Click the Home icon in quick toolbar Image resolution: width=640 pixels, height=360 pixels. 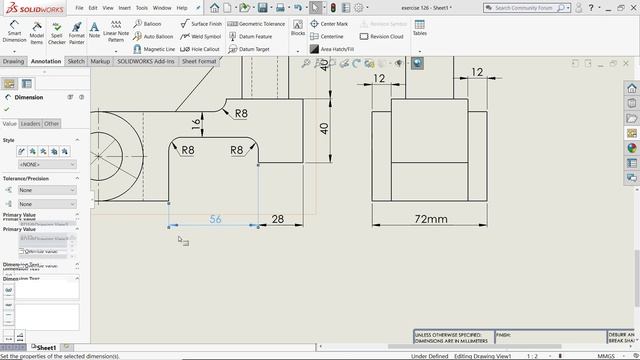coord(214,8)
